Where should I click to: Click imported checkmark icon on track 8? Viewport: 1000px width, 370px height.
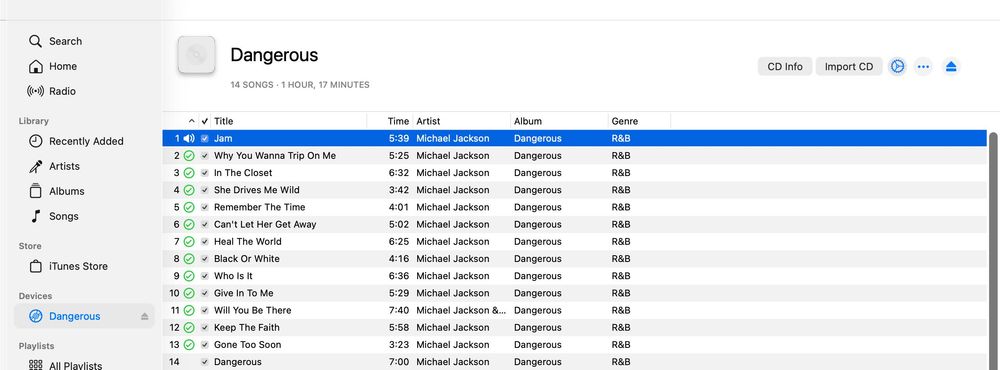click(x=189, y=259)
